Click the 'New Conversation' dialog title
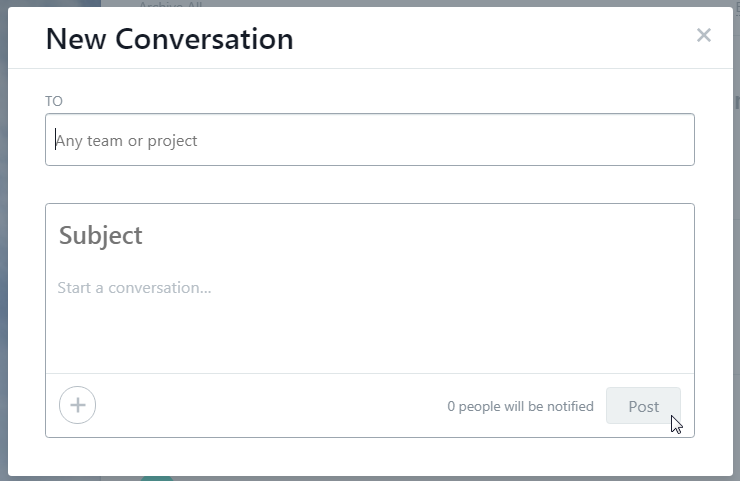740x481 pixels. (x=170, y=39)
